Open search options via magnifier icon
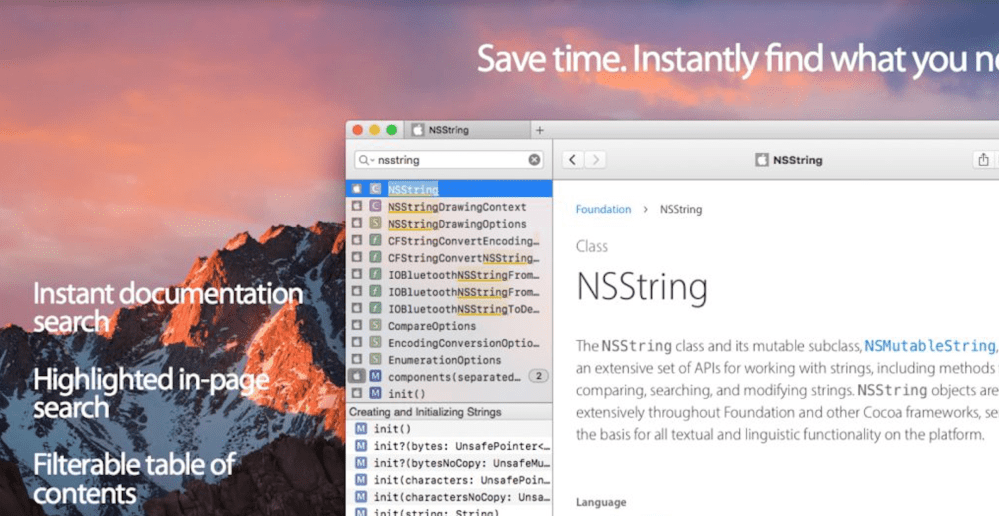Viewport: 999px width, 516px height. click(366, 160)
